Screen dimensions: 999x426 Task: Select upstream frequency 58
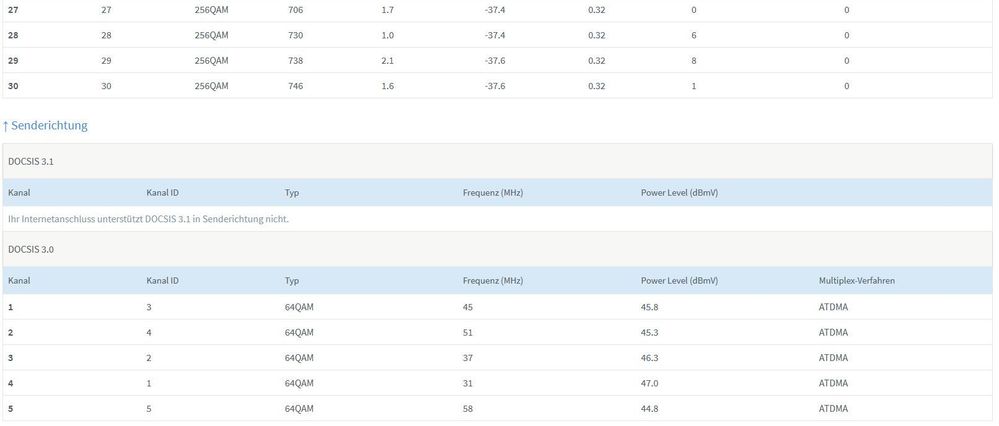[468, 409]
